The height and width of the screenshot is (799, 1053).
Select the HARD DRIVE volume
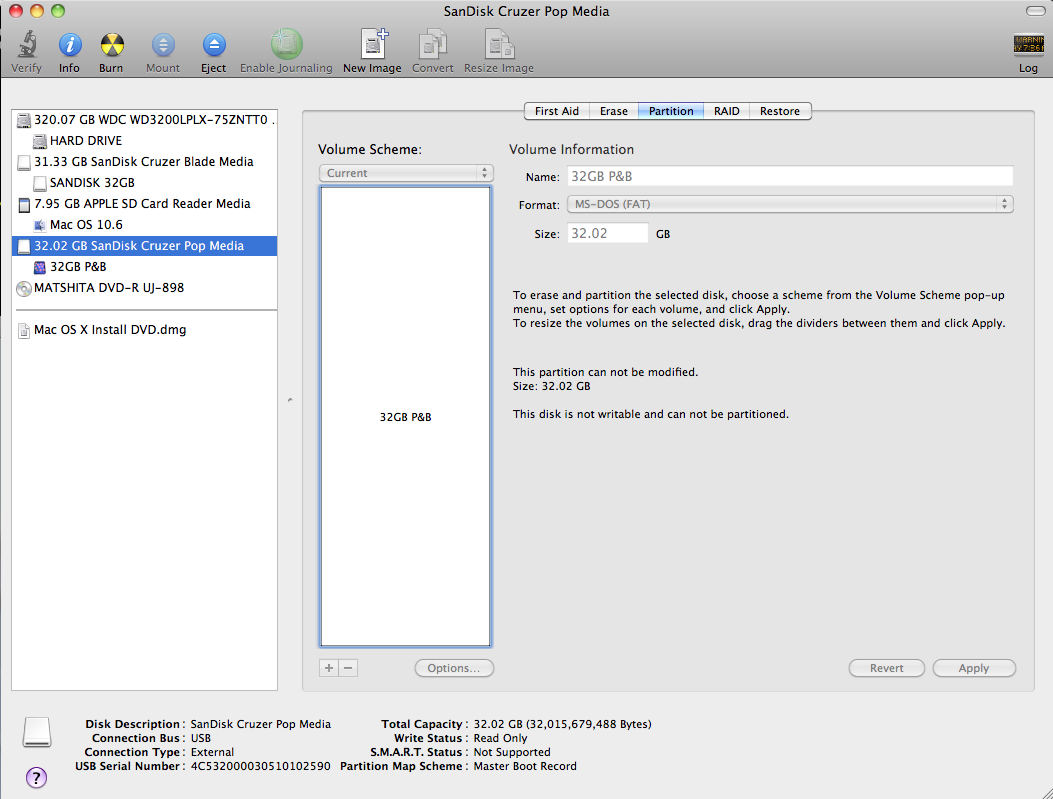click(144, 140)
